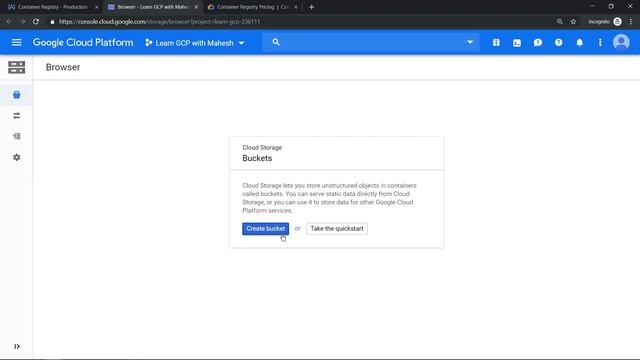640x360 pixels.
Task: Click the Incognito profile indicator
Action: (605, 22)
